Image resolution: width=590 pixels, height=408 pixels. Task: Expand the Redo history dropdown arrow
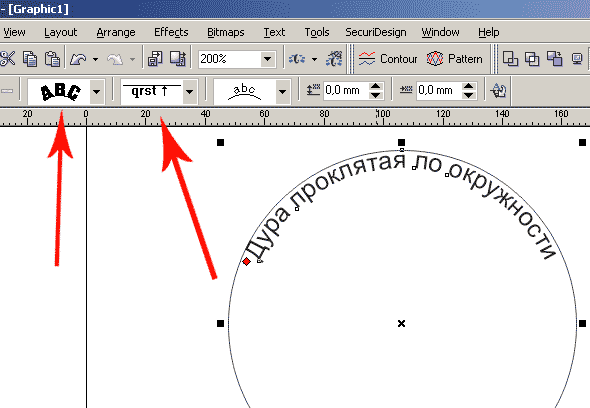pyautogui.click(x=132, y=59)
